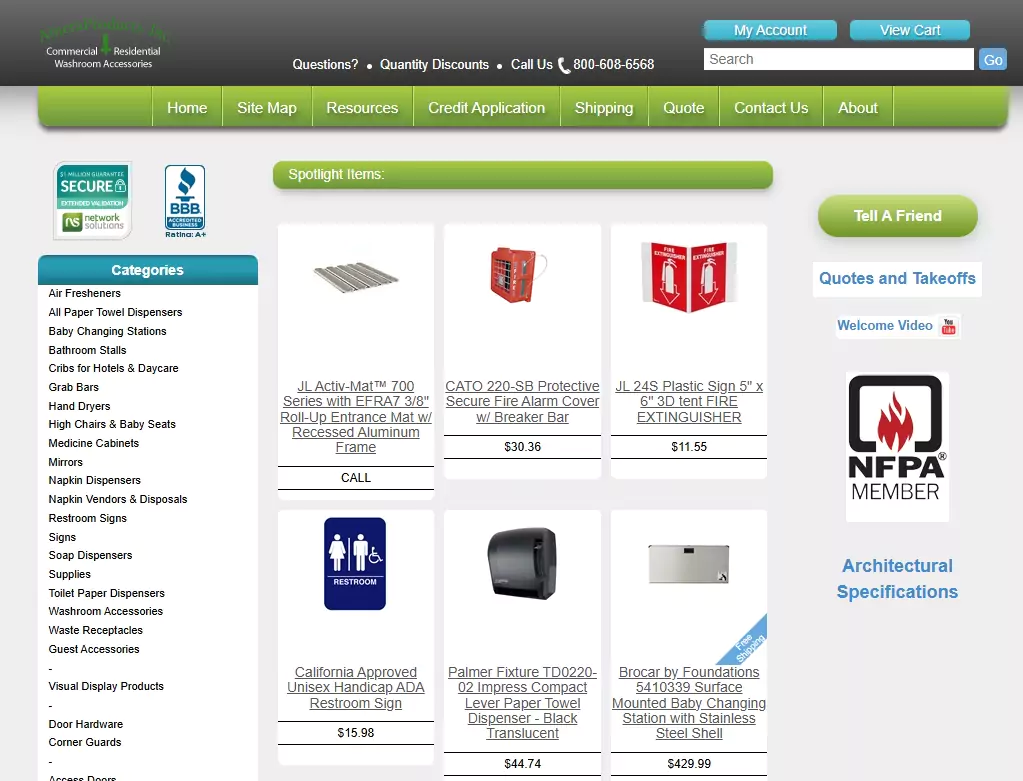This screenshot has height=781, width=1023.
Task: Select the Corner Guards category
Action: click(85, 743)
